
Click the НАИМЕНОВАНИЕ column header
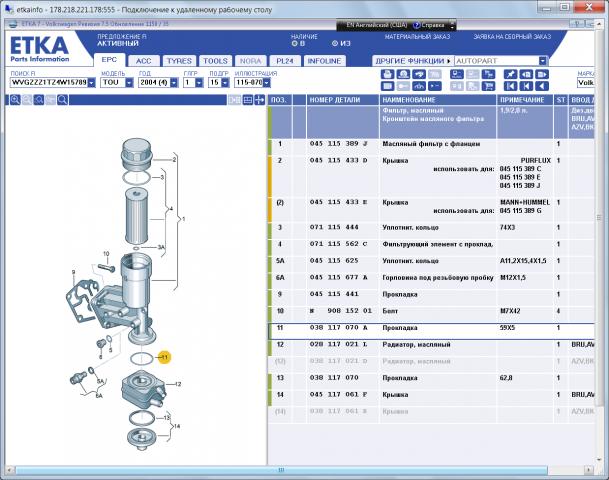coord(438,100)
